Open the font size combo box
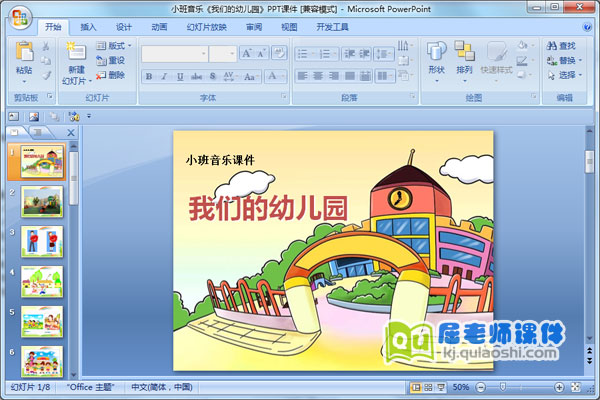This screenshot has height=400, width=600. pyautogui.click(x=223, y=54)
